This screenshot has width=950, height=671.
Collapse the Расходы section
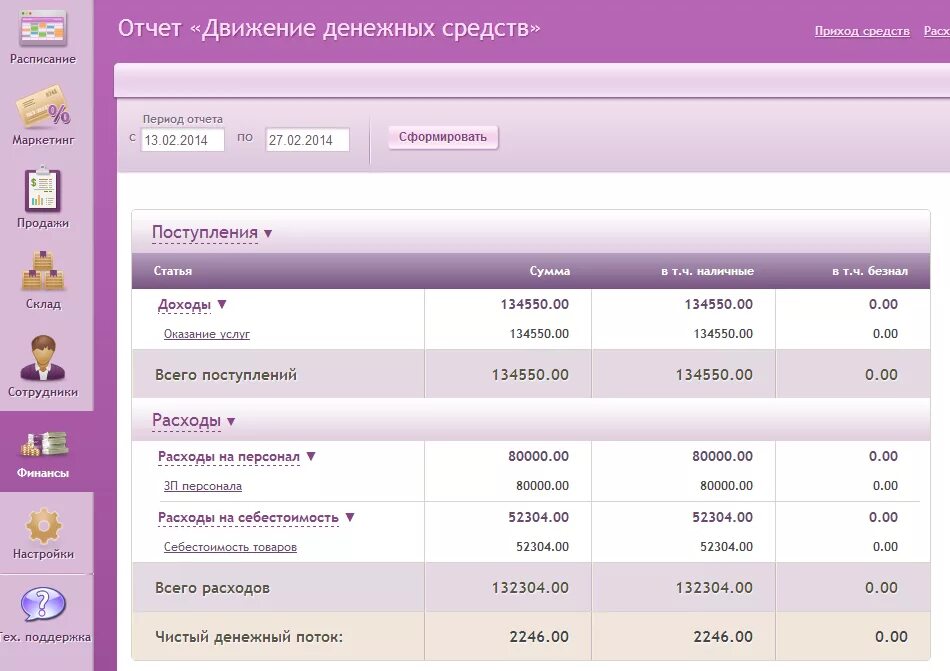186,419
